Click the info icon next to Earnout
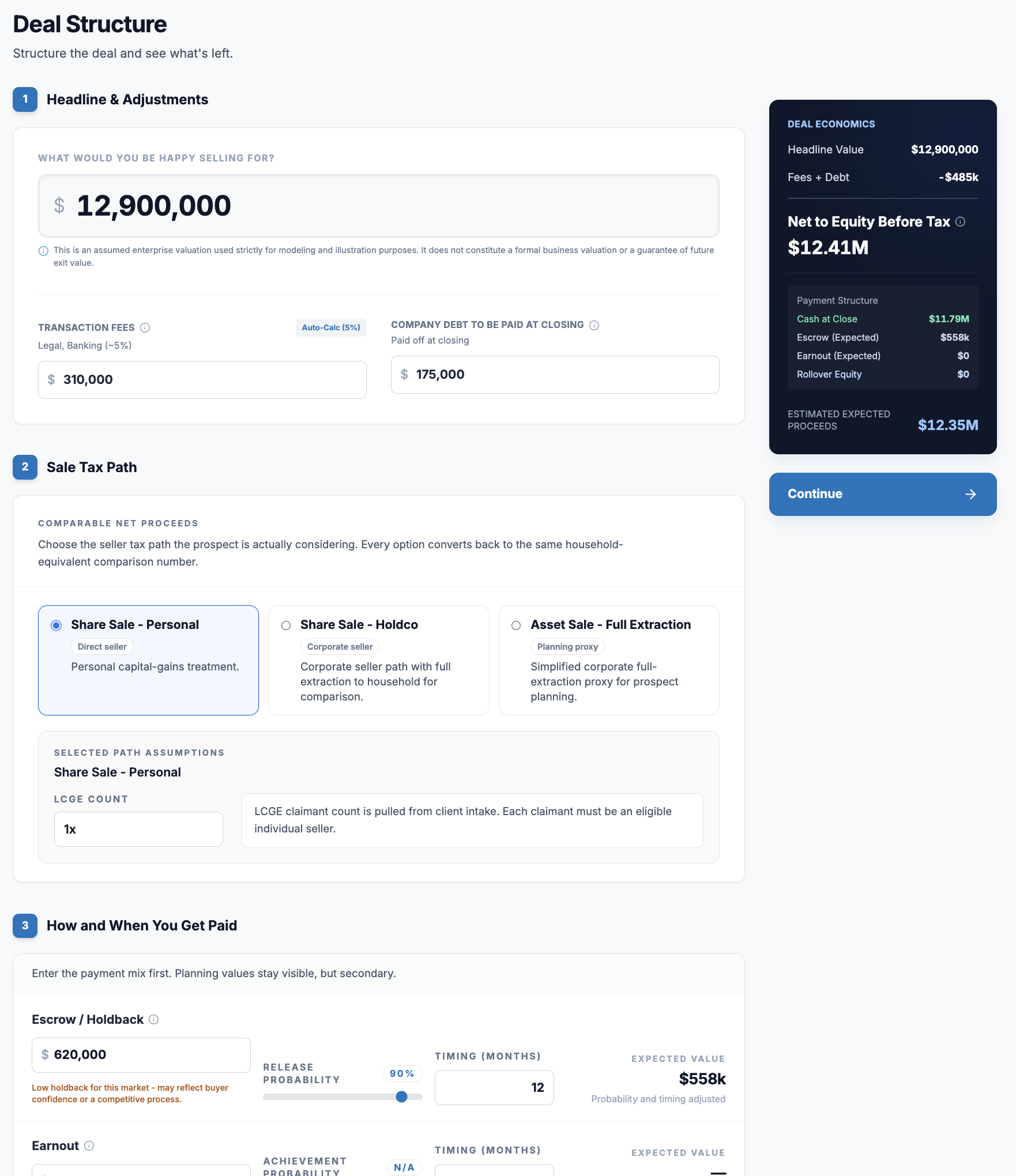Image resolution: width=1016 pixels, height=1176 pixels. 89,1145
